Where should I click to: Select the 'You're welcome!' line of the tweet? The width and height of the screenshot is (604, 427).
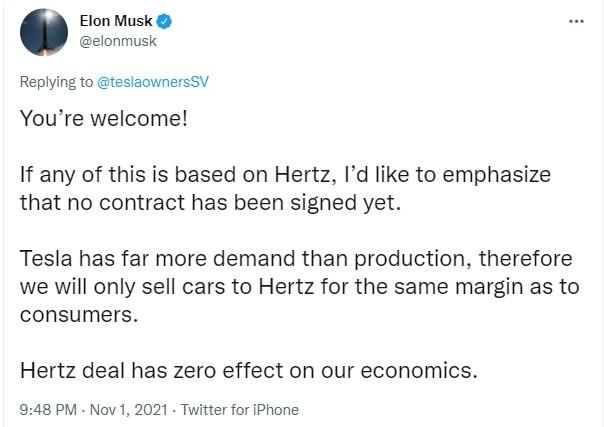(104, 118)
